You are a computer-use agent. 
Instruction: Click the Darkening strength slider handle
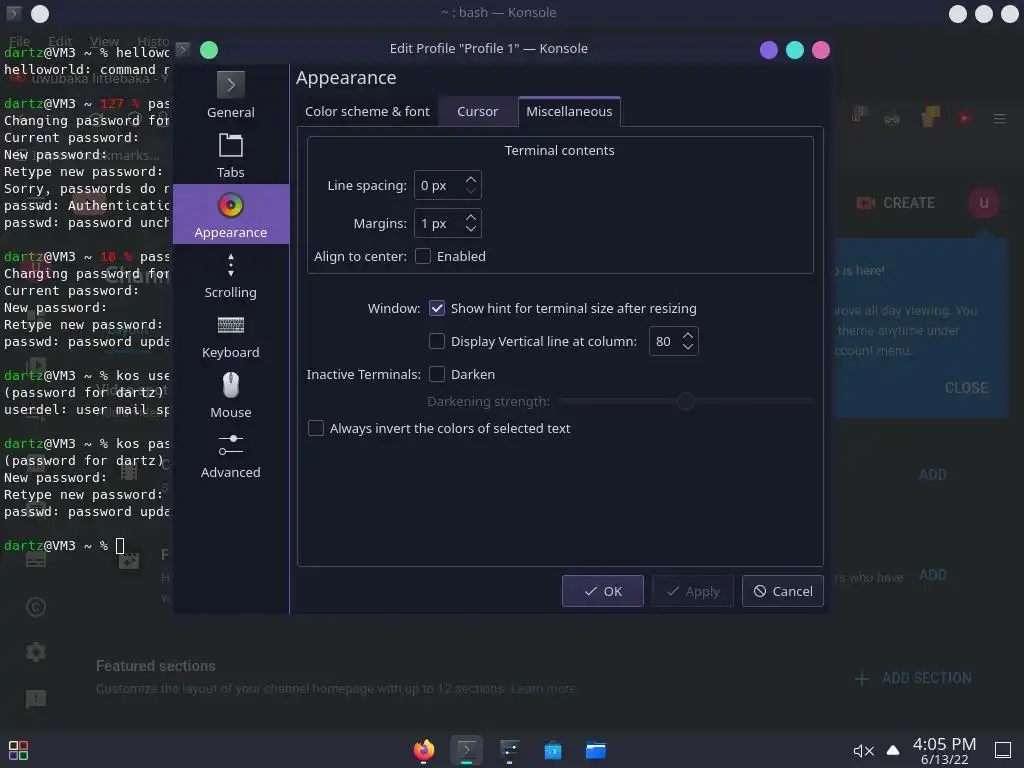click(x=685, y=401)
